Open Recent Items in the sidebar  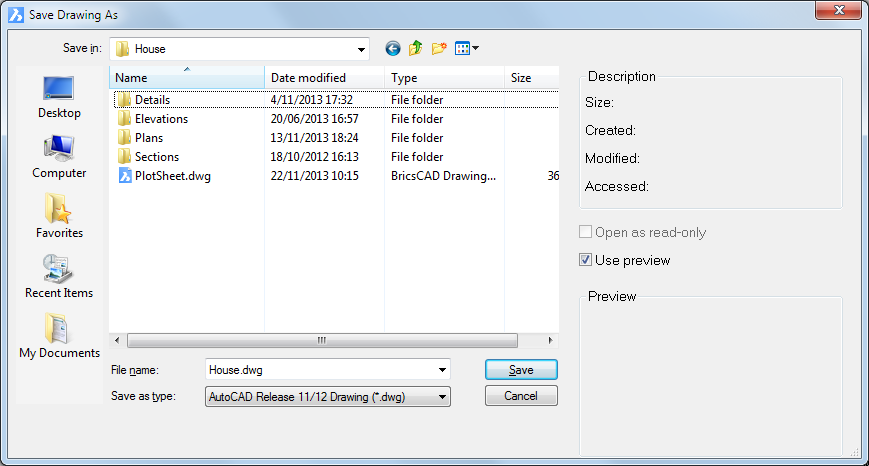click(59, 277)
